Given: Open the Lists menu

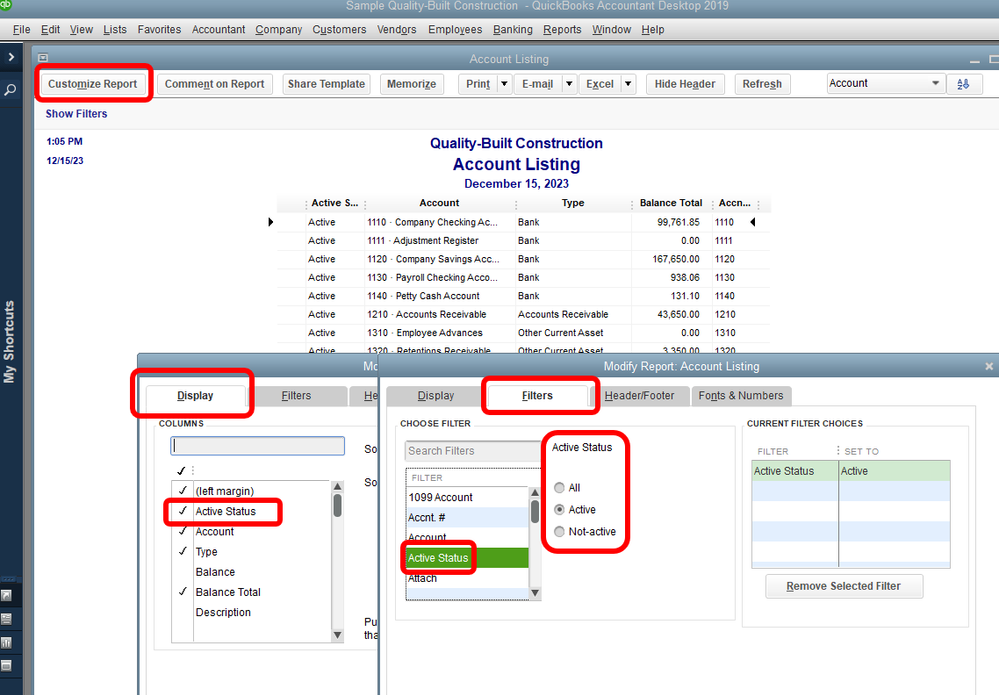Looking at the screenshot, I should 115,29.
